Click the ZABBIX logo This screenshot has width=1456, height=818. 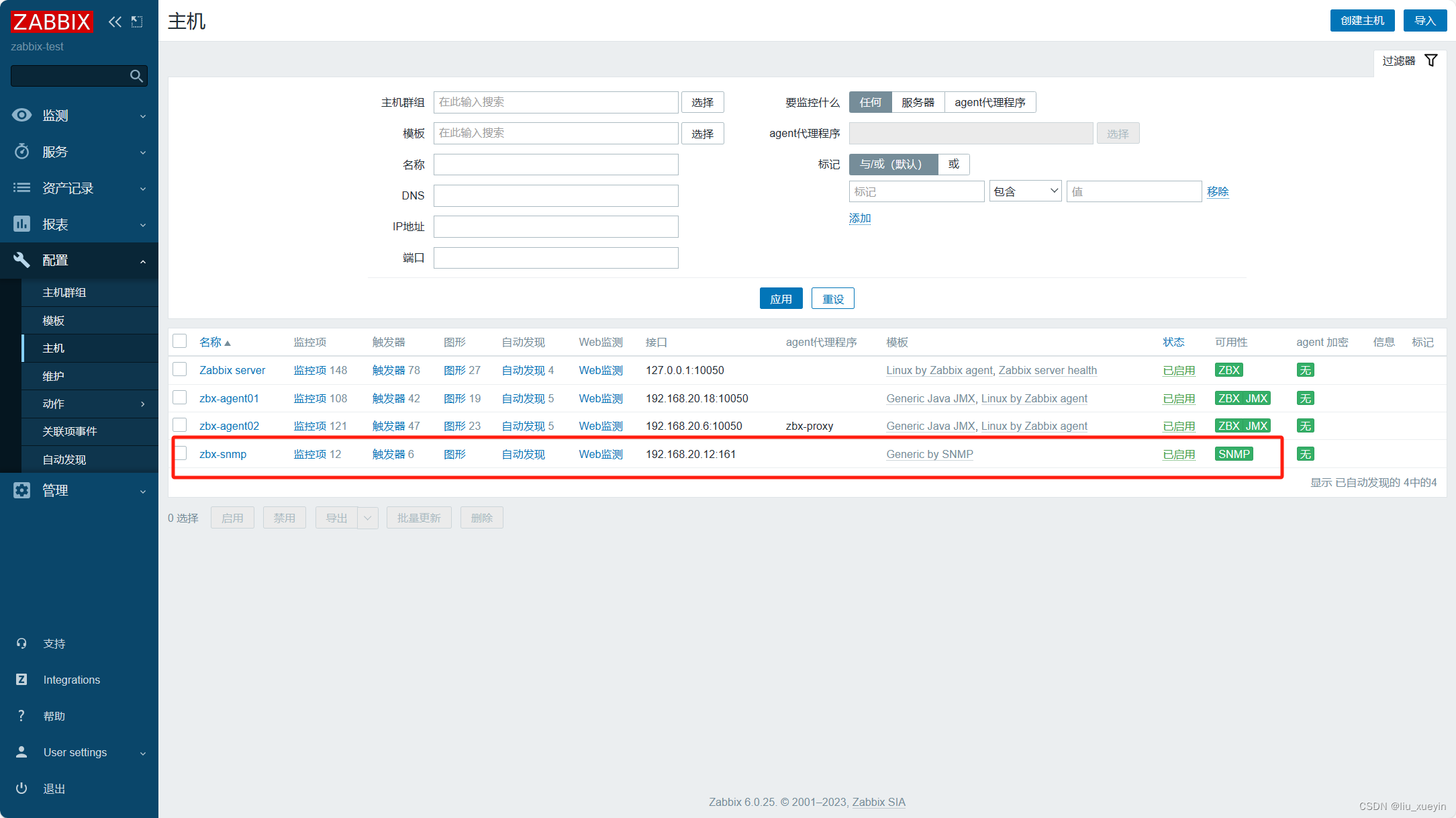point(52,21)
